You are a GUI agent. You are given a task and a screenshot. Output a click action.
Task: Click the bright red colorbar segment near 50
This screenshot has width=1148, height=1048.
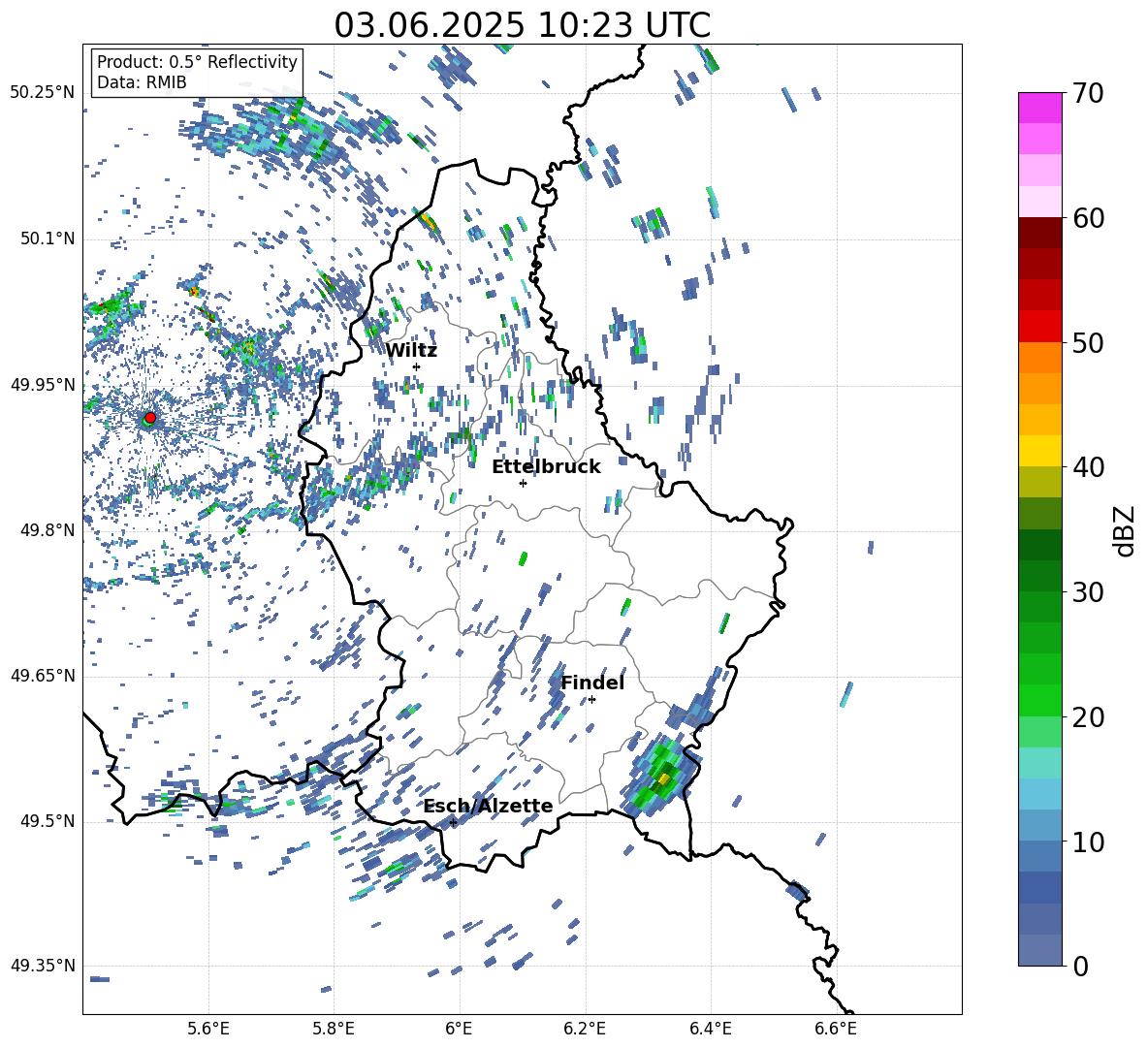coord(1040,327)
